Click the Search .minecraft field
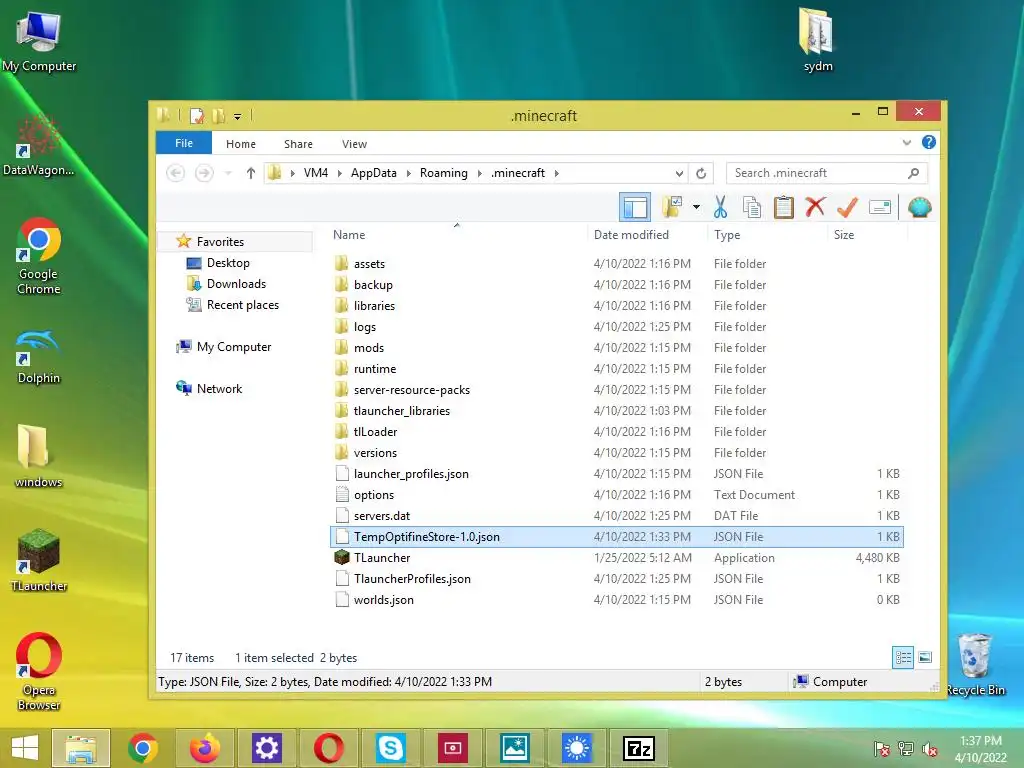The image size is (1024, 768). (x=826, y=173)
